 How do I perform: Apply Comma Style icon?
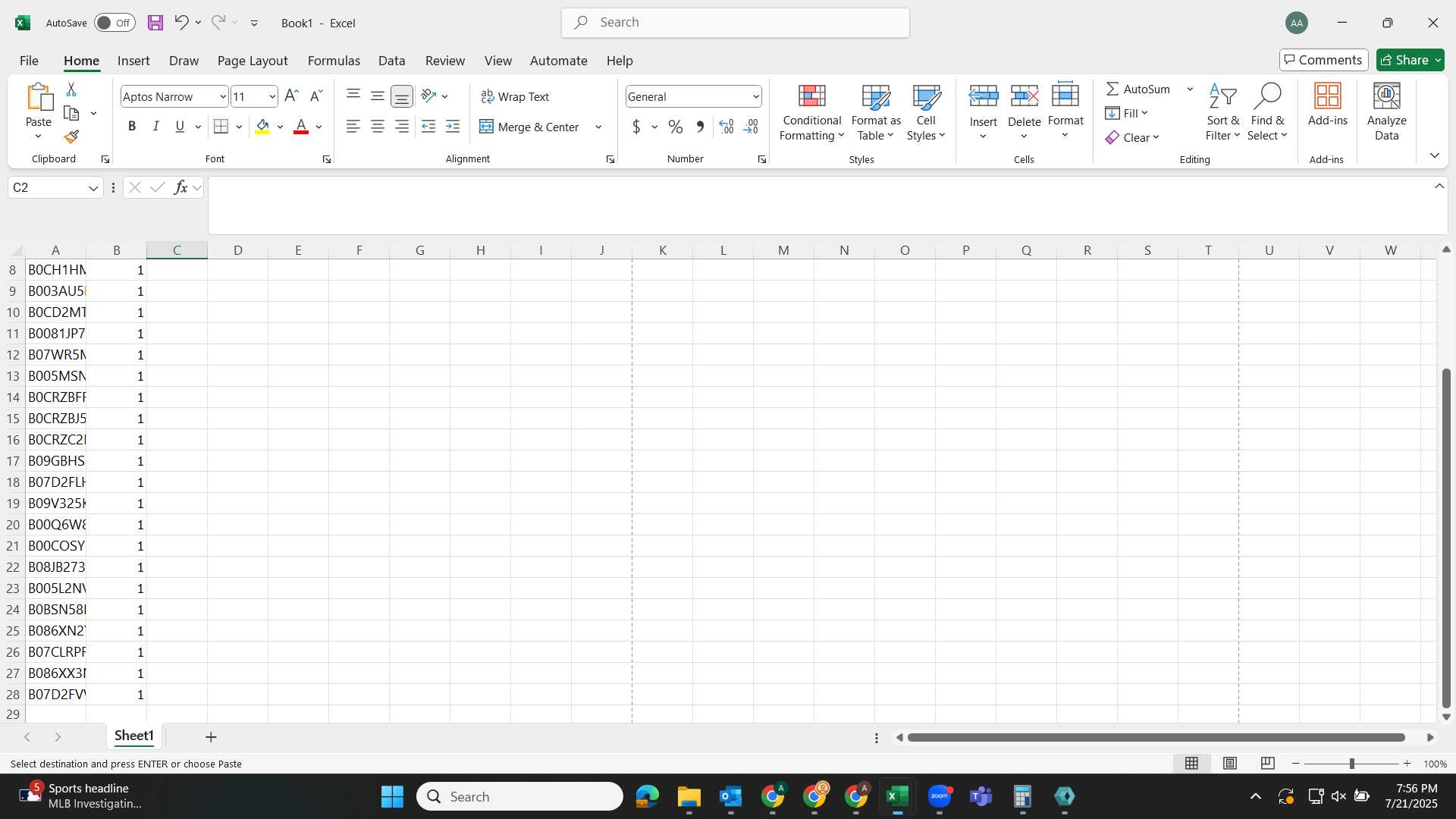click(x=700, y=127)
